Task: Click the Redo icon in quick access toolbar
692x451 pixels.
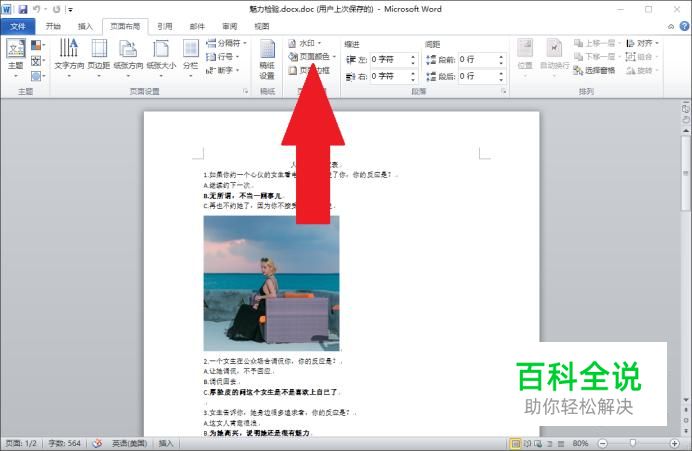Action: coord(56,9)
